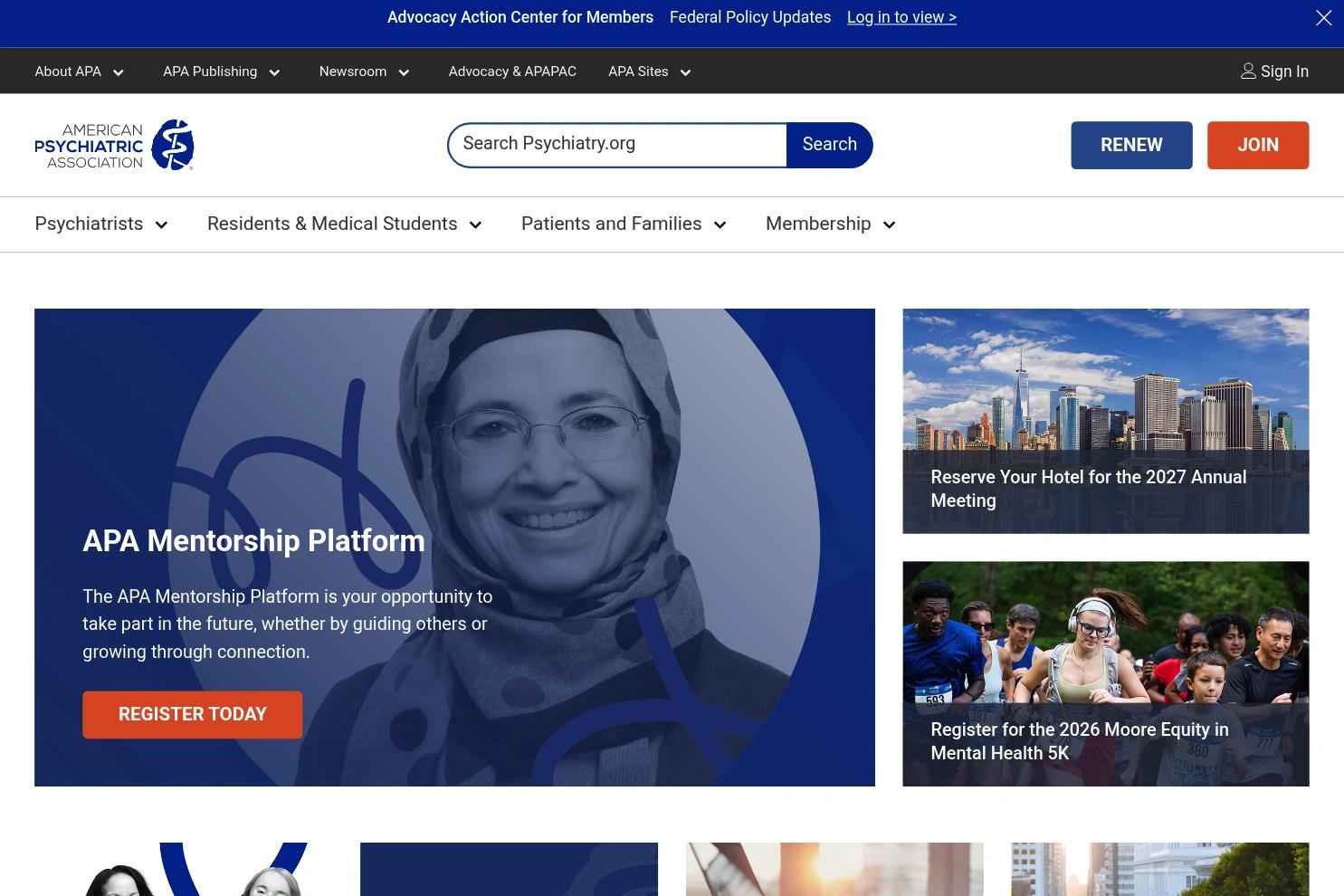The height and width of the screenshot is (896, 1344).
Task: Click the Federal Policy Updates text
Action: pos(750,17)
